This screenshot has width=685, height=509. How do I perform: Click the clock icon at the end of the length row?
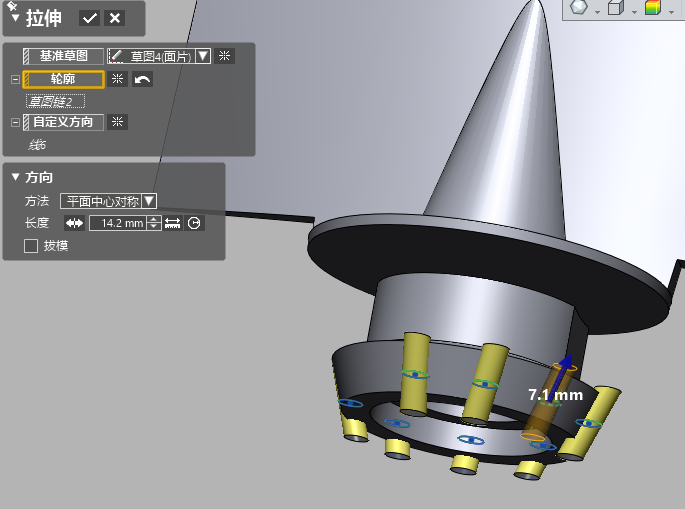[194, 223]
